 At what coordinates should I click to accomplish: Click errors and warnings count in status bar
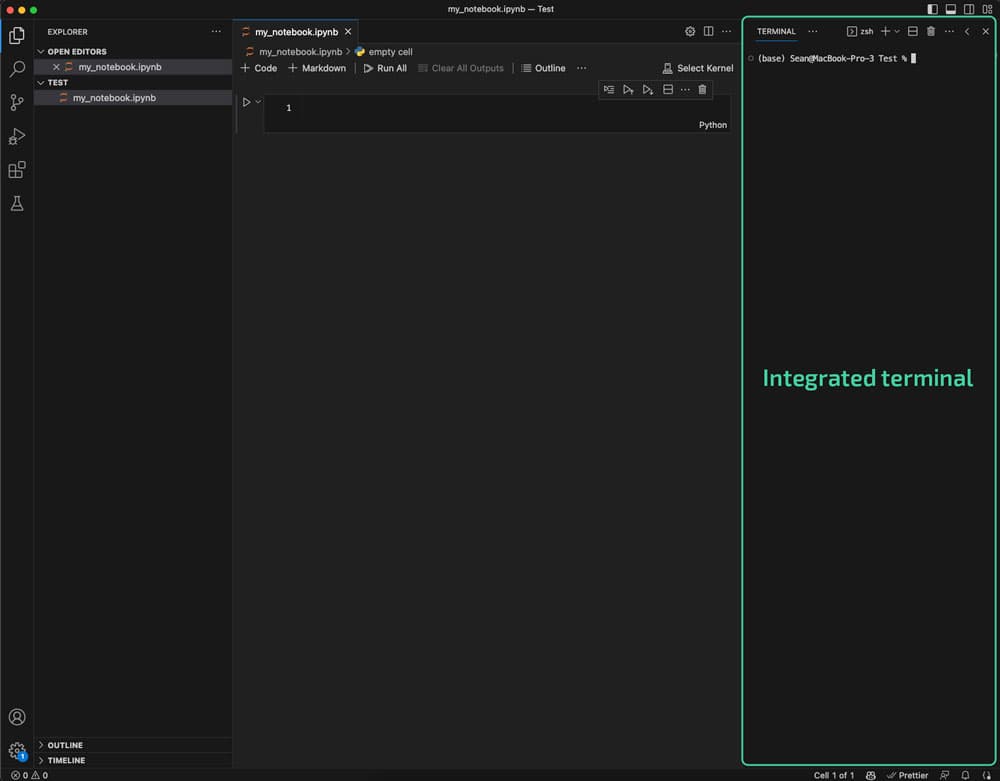[29, 775]
